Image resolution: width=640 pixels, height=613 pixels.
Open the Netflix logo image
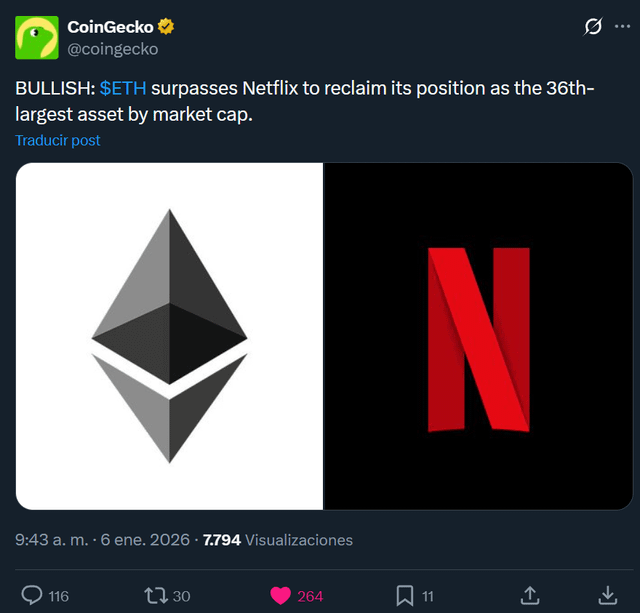tap(478, 335)
